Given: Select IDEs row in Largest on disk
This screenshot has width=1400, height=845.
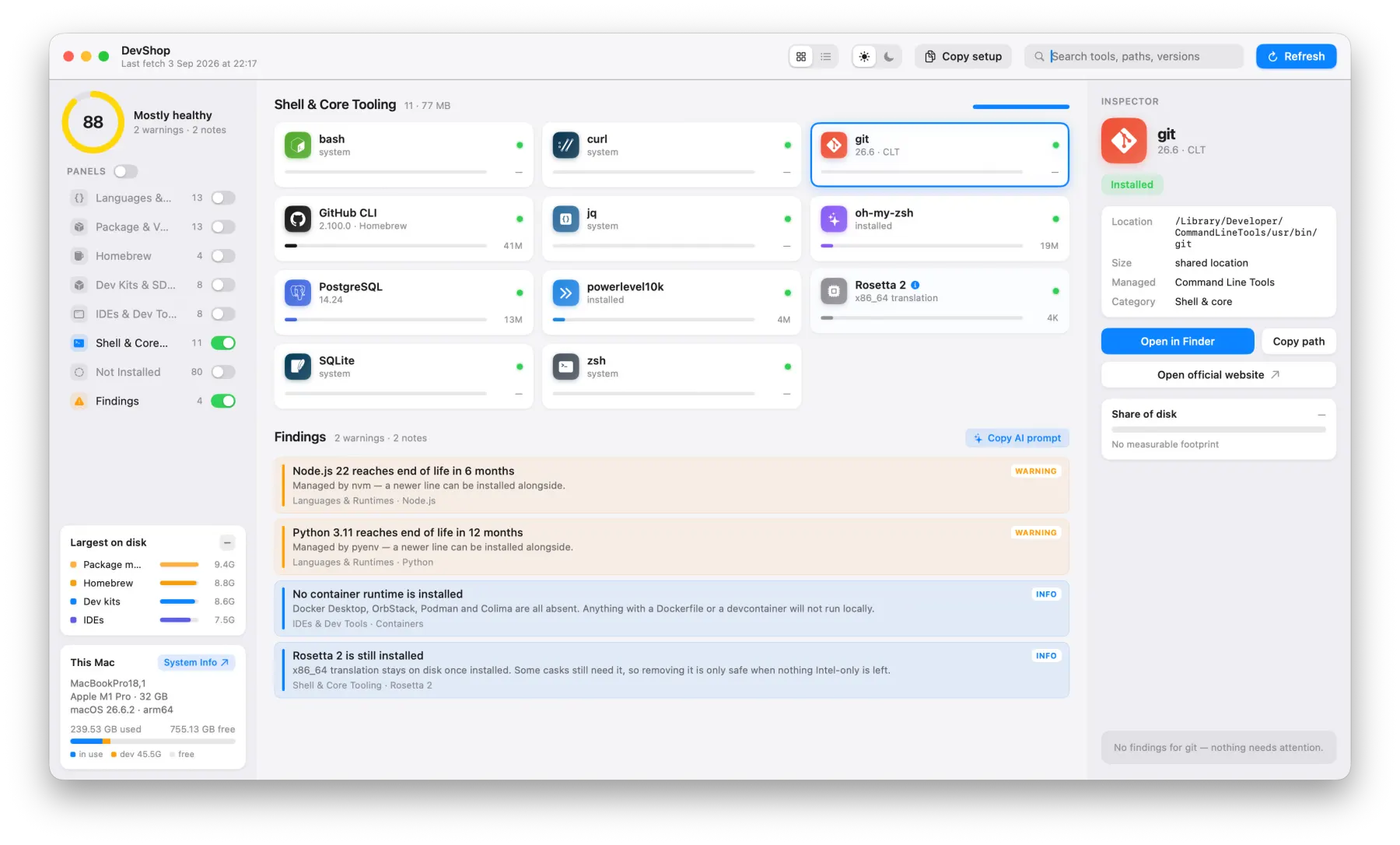Looking at the screenshot, I should click(x=152, y=620).
